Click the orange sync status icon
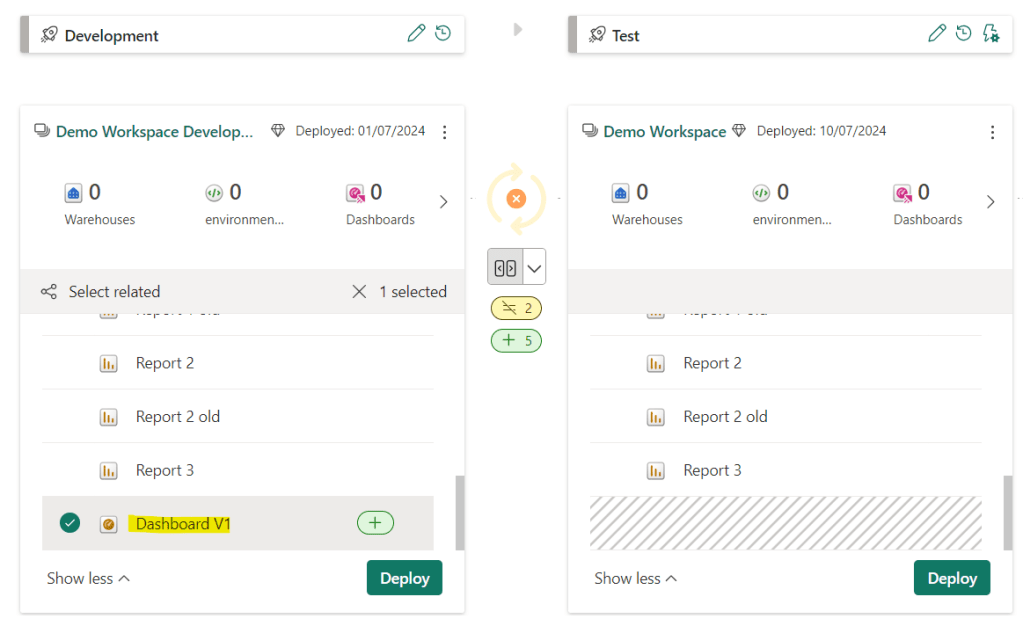Image resolution: width=1023 pixels, height=626 pixels. 516,199
